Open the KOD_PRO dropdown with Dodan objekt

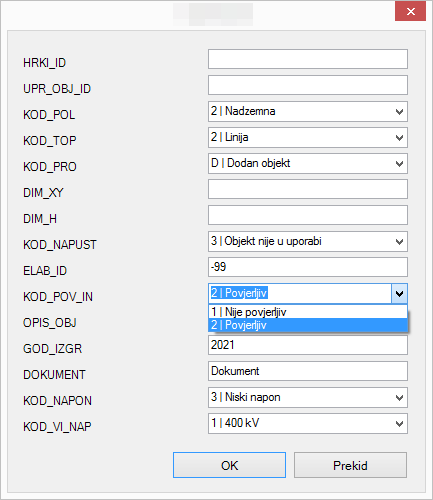click(308, 163)
